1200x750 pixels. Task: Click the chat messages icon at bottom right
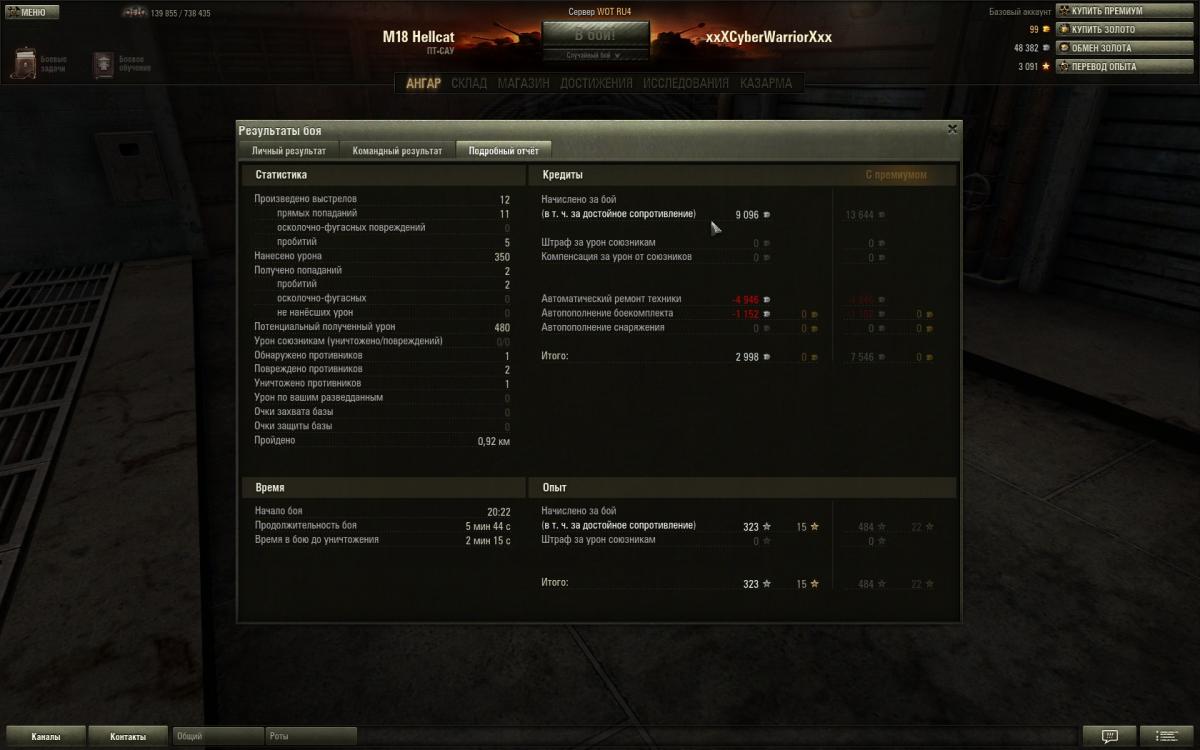1110,736
